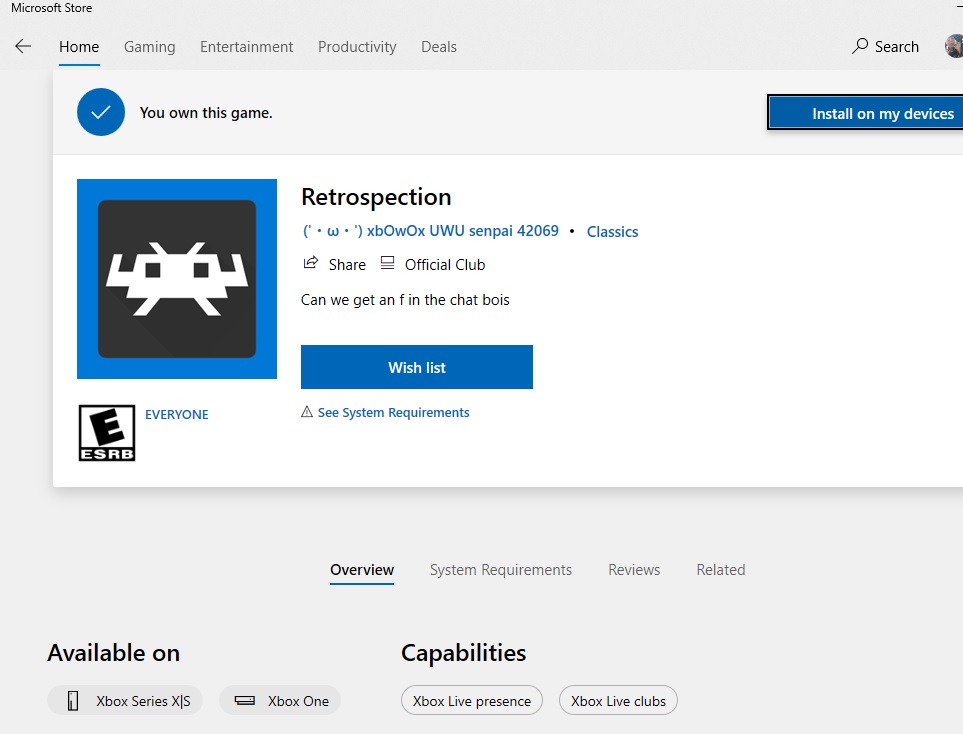Image resolution: width=963 pixels, height=734 pixels.
Task: Open the Gaming tab
Action: (149, 47)
